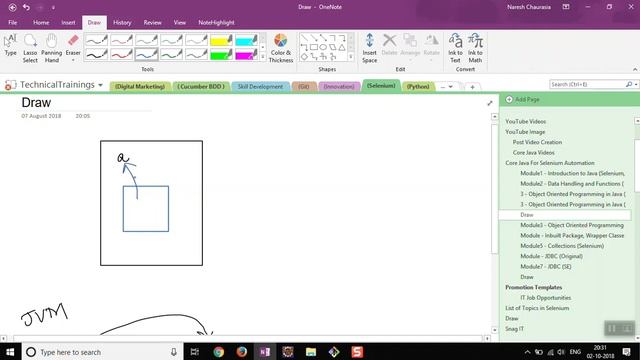Pick the green highlighter pen
The width and height of the screenshot is (640, 360).
[x=221, y=54]
